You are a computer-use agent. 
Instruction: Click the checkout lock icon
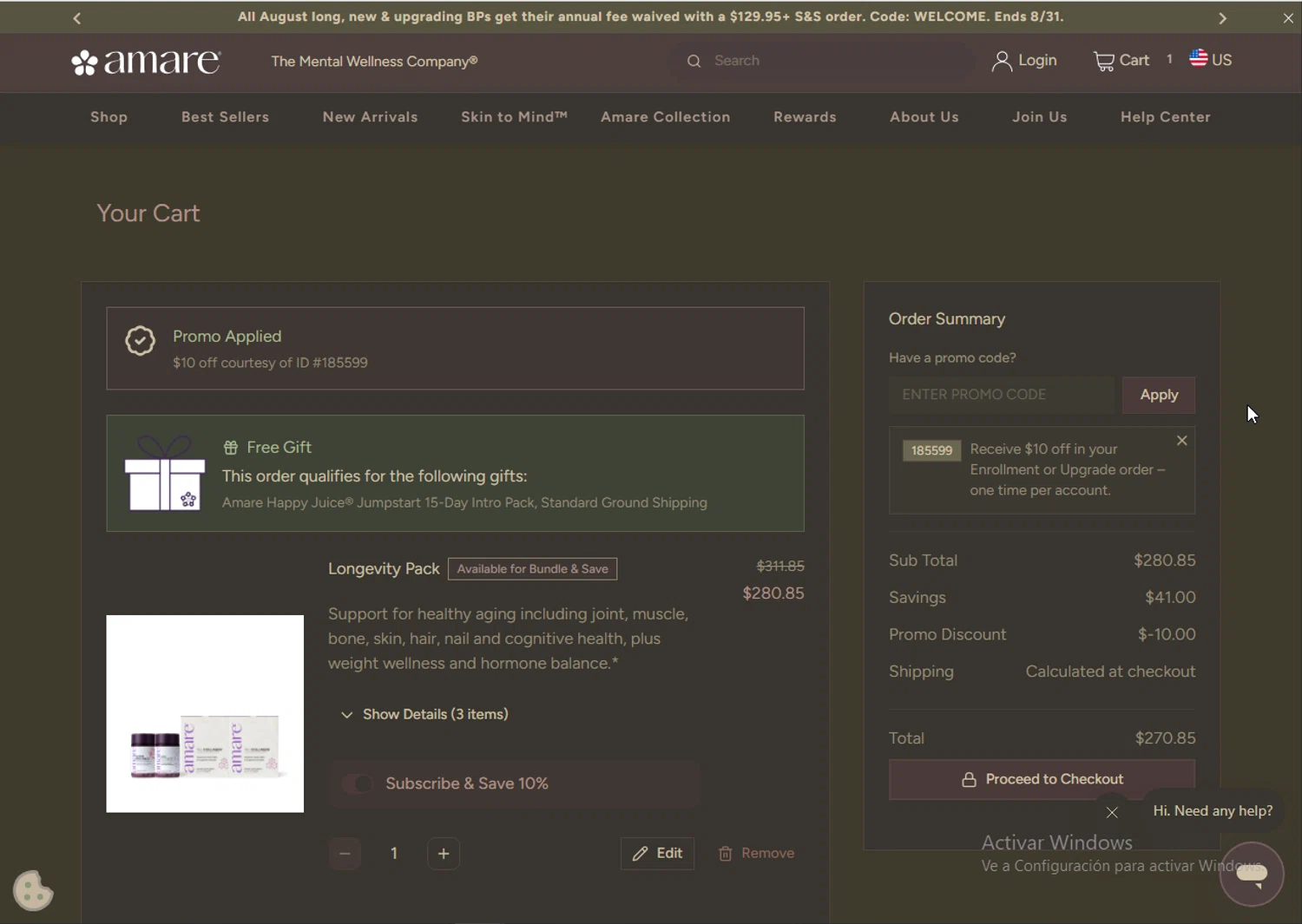click(969, 780)
